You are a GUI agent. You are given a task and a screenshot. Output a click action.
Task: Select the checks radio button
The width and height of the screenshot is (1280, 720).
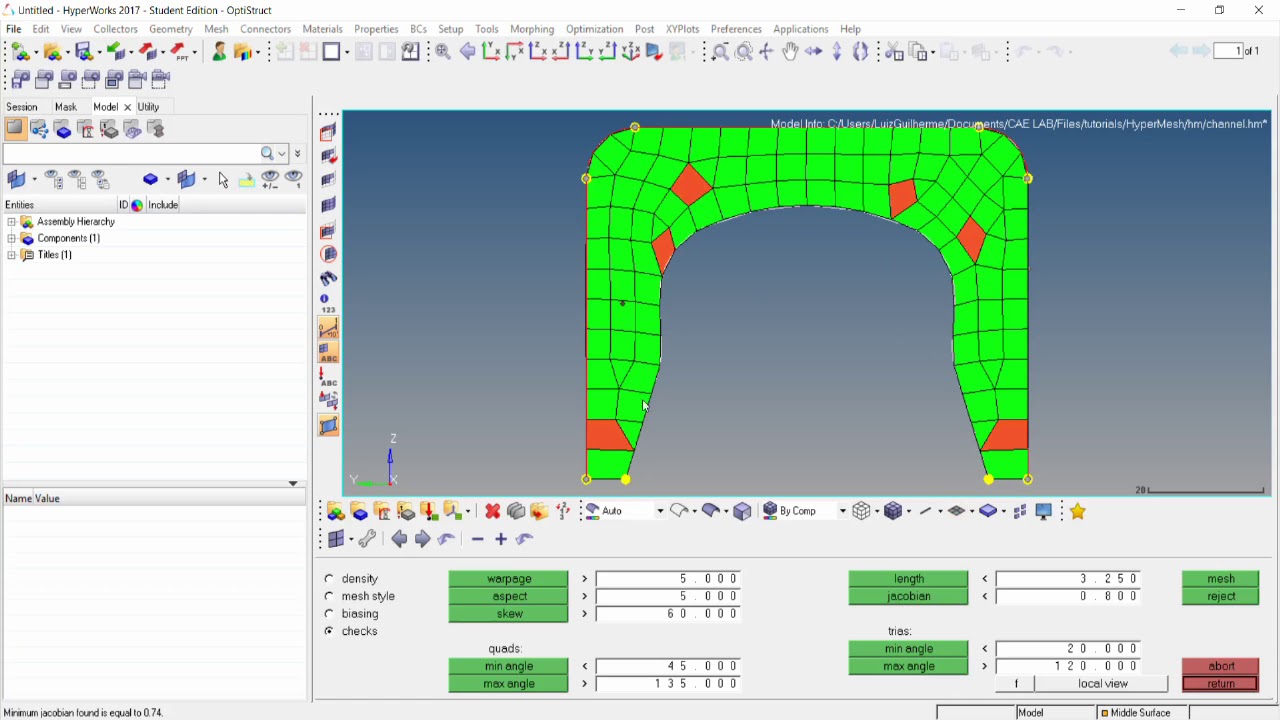pos(329,632)
